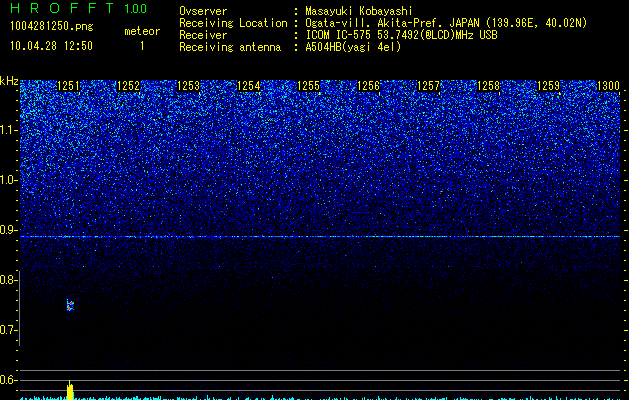
Task: Click the kHz axis unit label
Action: 9,81
